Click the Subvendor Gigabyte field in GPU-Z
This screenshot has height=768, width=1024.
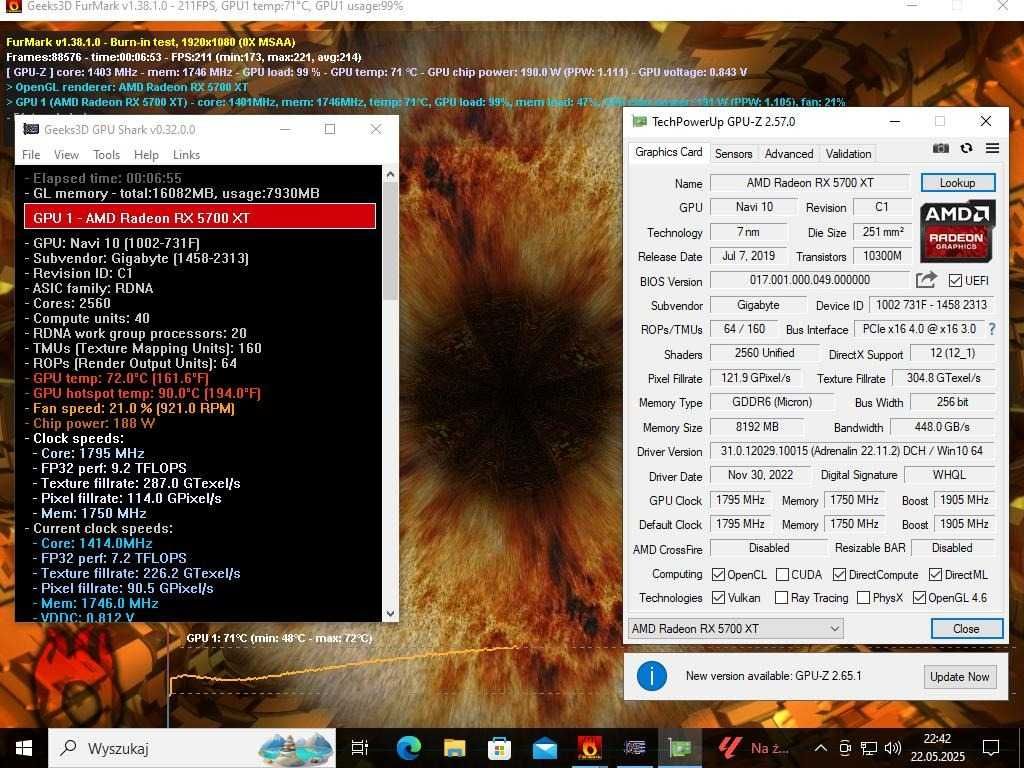[x=758, y=305]
